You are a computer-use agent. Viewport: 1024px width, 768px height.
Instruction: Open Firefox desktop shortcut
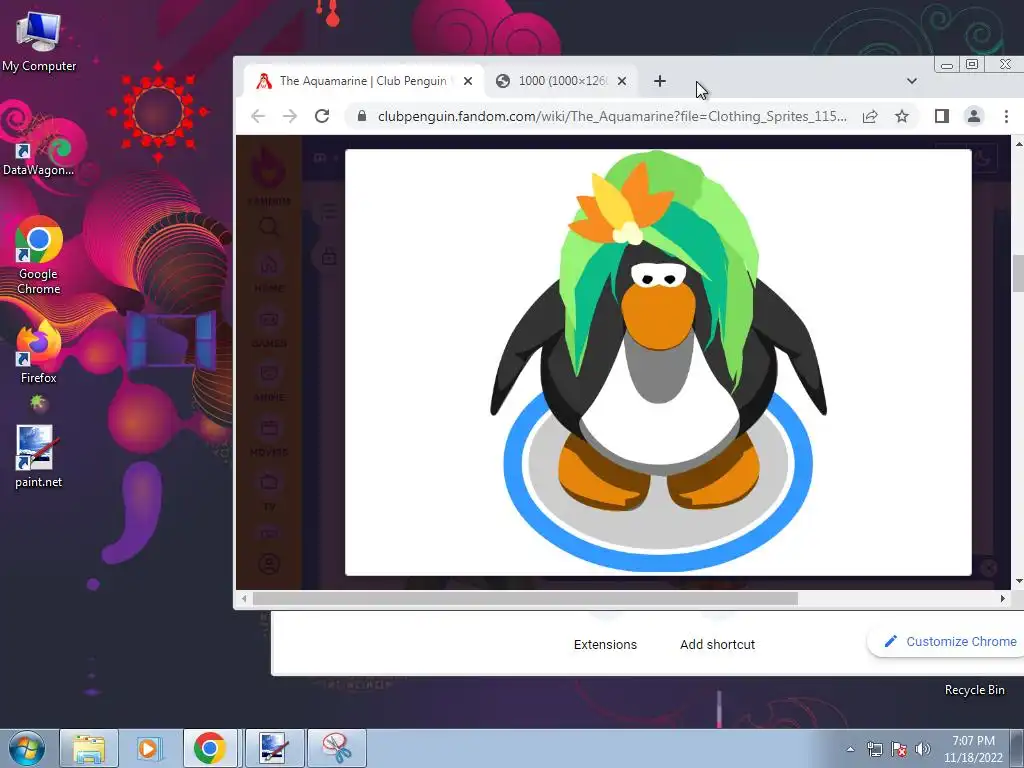point(39,352)
